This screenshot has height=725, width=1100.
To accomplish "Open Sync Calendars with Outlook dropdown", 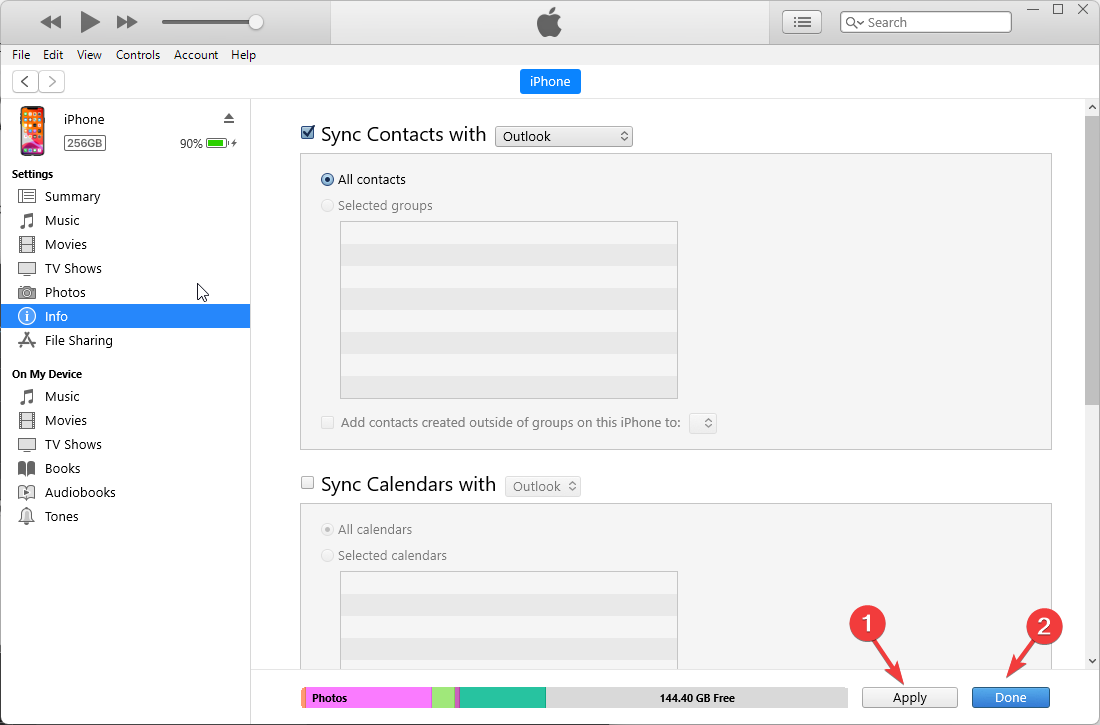I will tap(543, 486).
